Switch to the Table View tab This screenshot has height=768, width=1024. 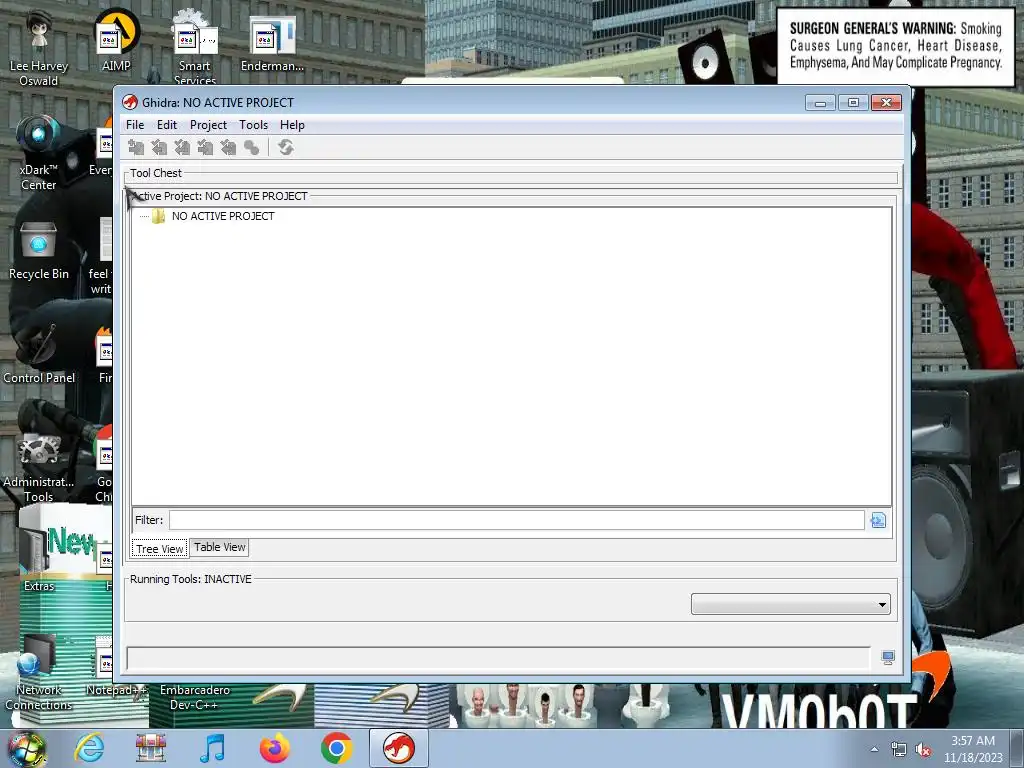pos(219,547)
